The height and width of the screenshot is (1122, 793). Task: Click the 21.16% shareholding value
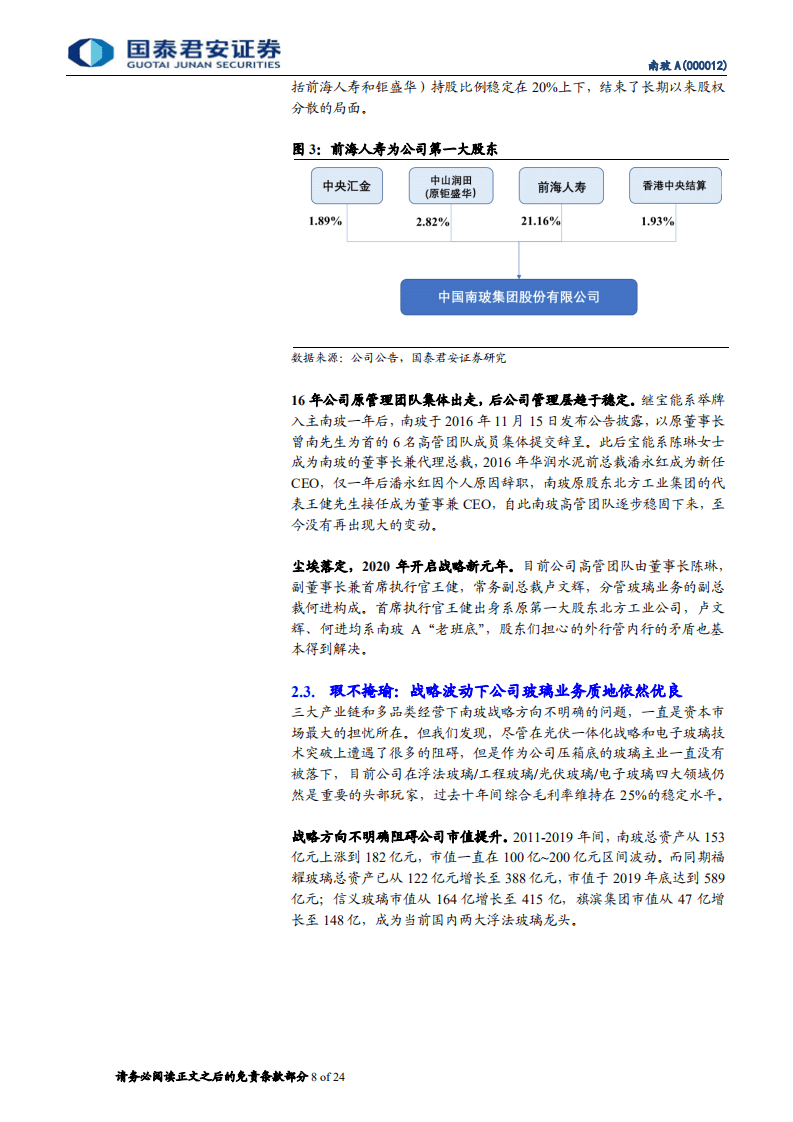[540, 221]
